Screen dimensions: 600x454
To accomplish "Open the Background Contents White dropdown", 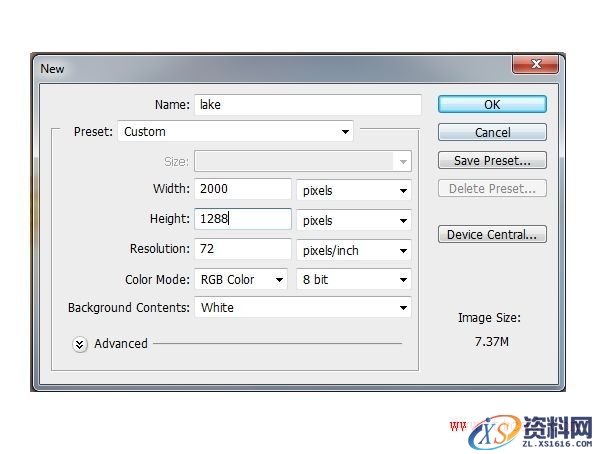I will [302, 308].
